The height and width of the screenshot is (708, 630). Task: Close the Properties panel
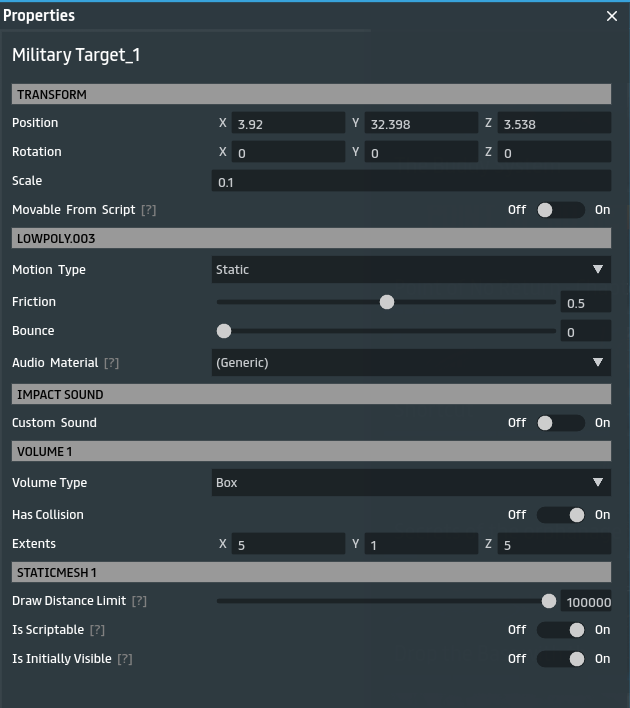pyautogui.click(x=612, y=16)
